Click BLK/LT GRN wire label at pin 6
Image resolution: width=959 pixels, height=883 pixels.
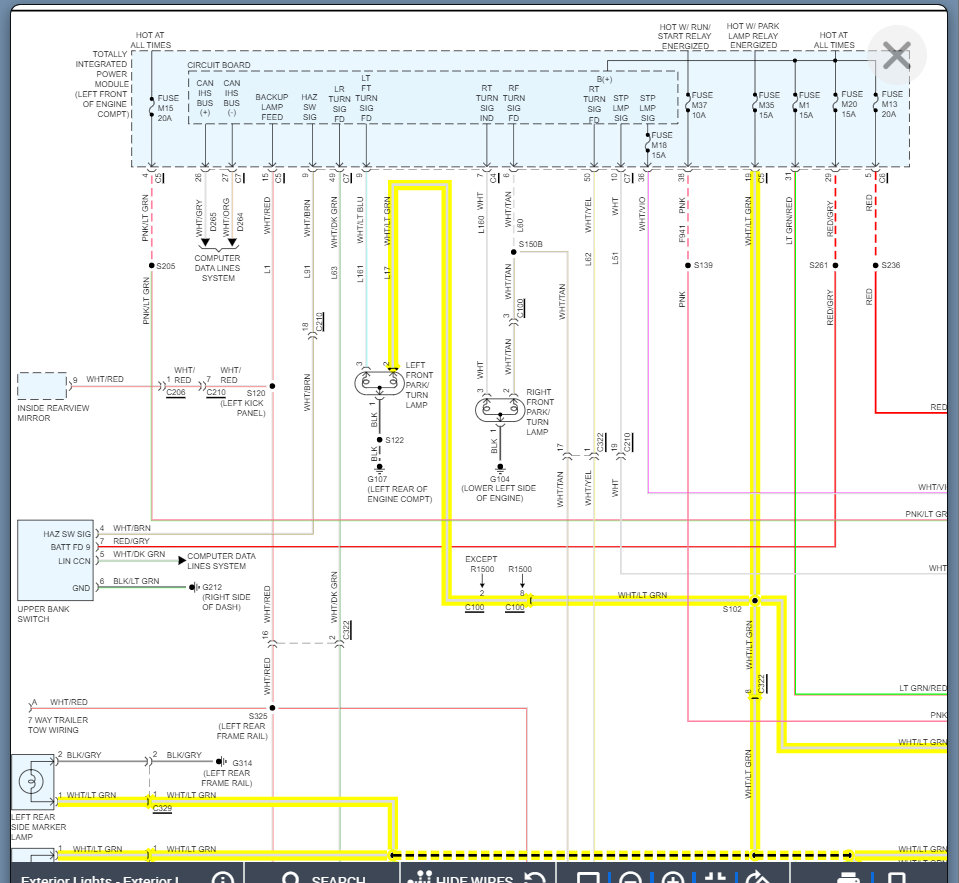click(x=136, y=581)
